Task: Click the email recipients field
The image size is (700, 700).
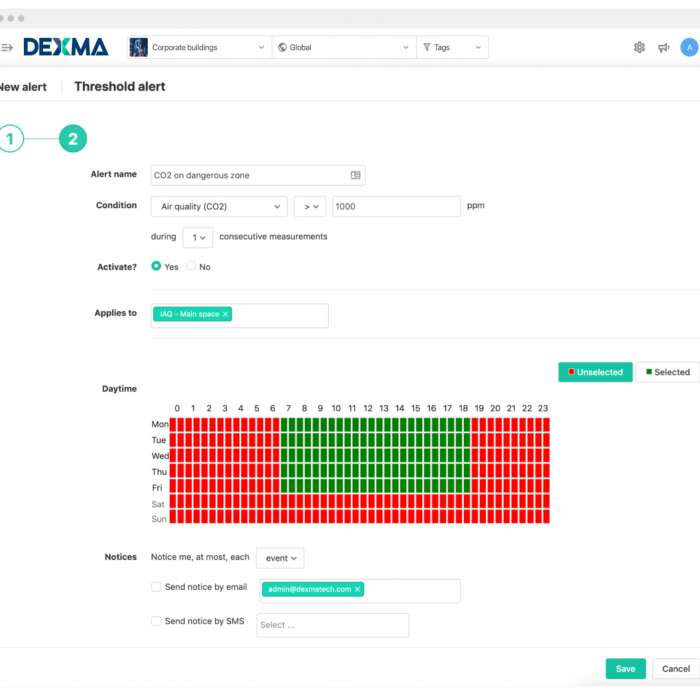Action: [x=360, y=591]
